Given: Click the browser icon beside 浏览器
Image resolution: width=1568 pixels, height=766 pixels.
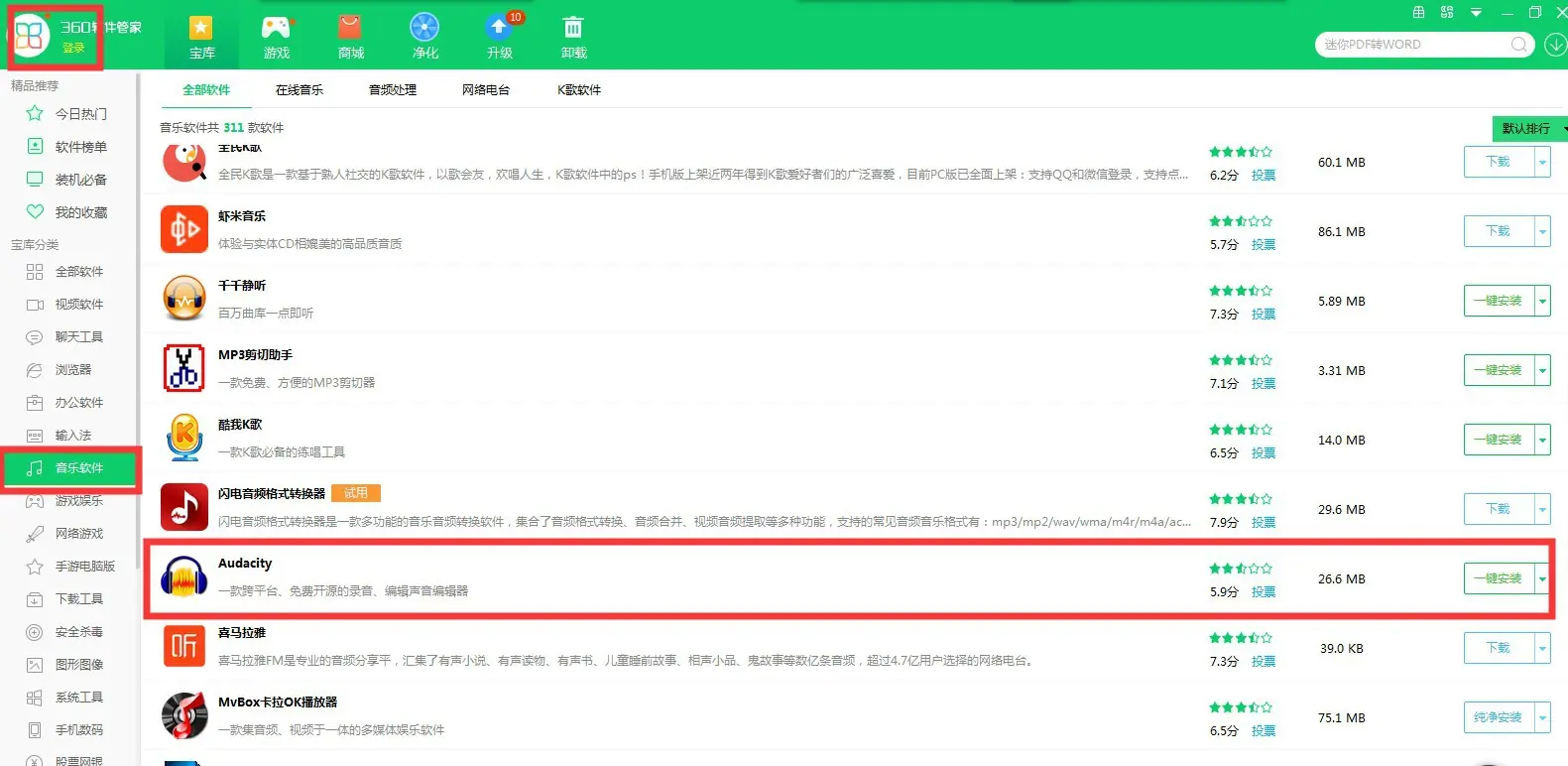Looking at the screenshot, I should [x=35, y=369].
